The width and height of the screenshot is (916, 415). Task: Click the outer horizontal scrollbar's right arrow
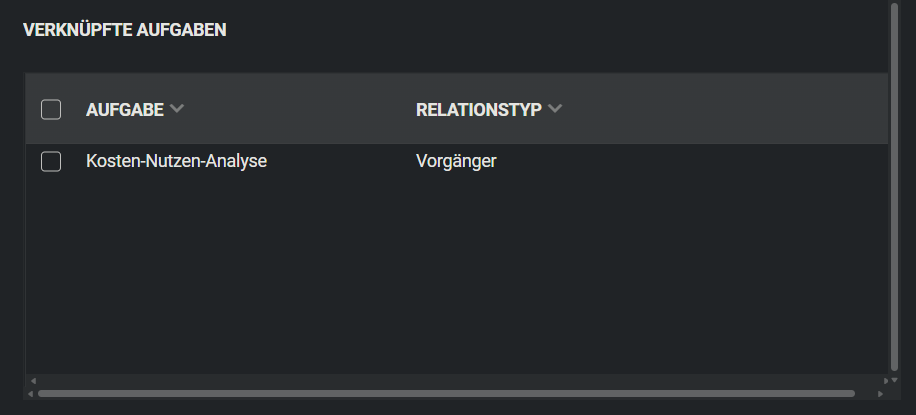(x=880, y=394)
